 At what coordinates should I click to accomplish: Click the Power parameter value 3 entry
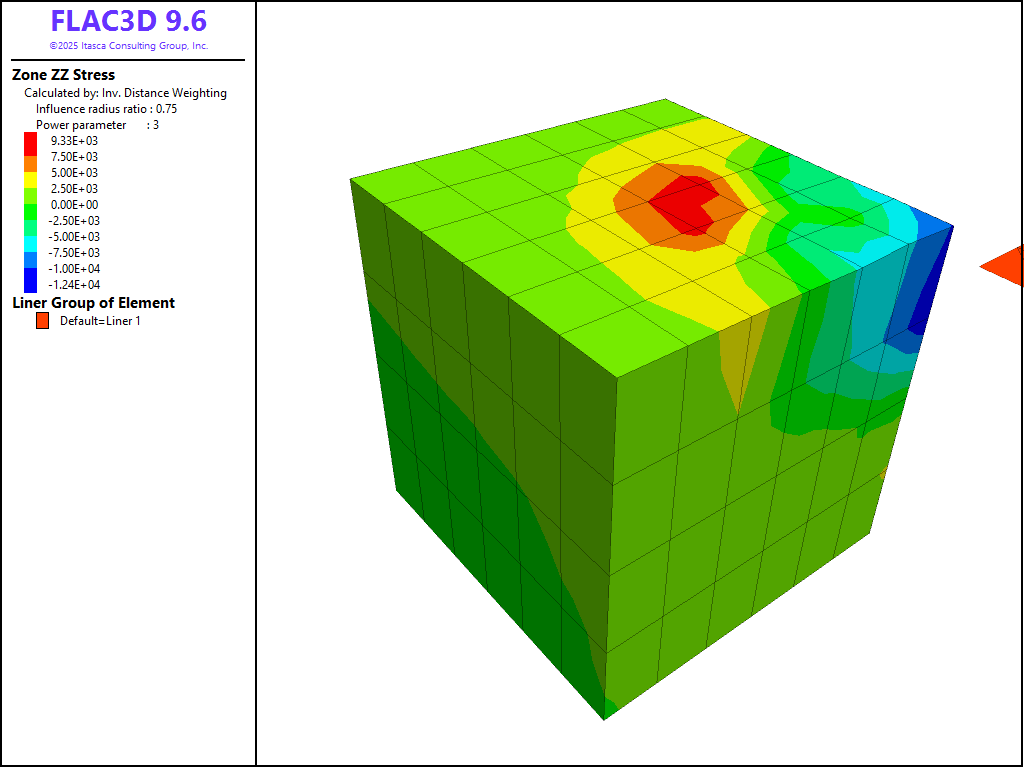click(97, 125)
